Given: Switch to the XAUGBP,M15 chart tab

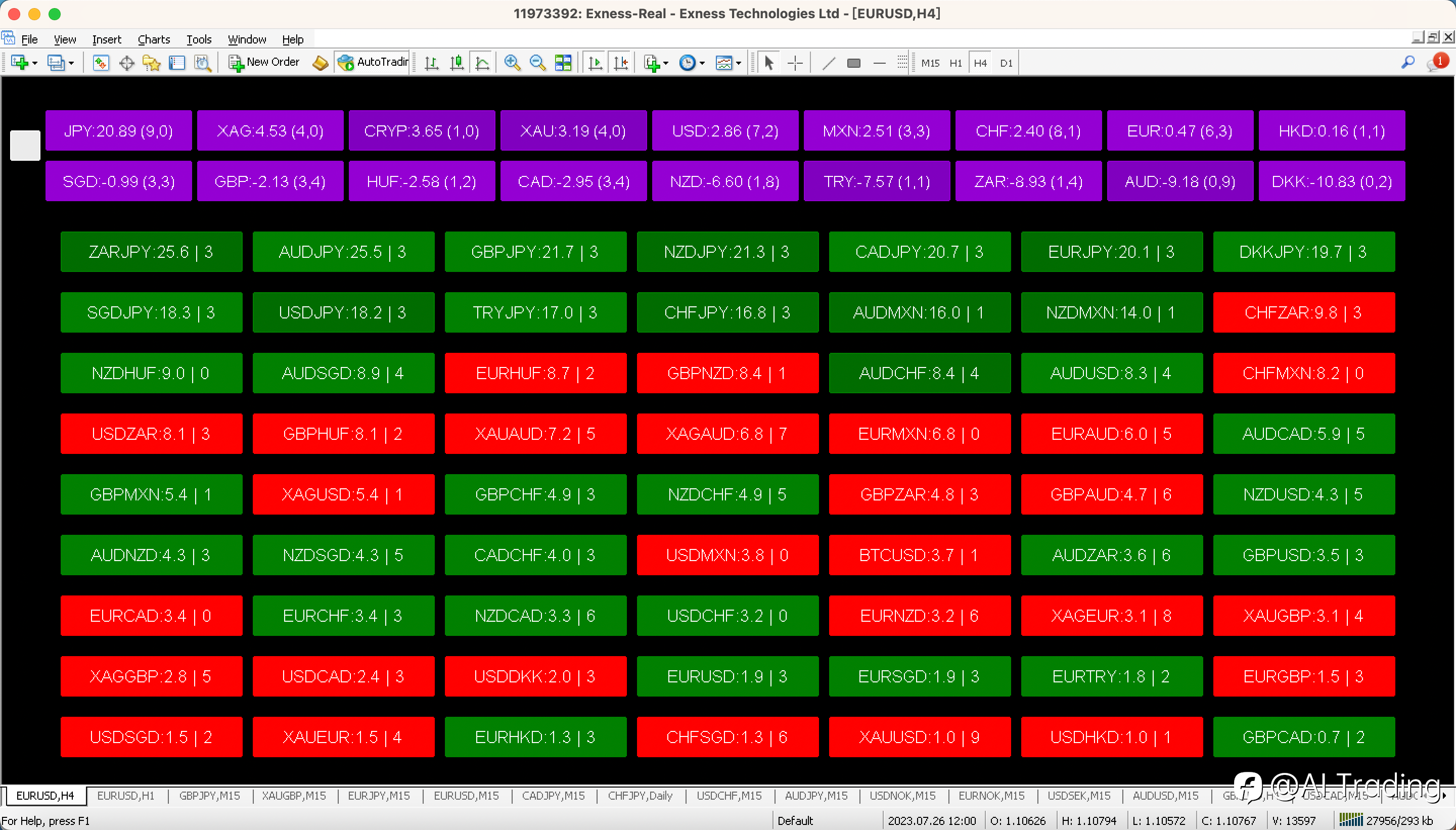Looking at the screenshot, I should pos(294,795).
